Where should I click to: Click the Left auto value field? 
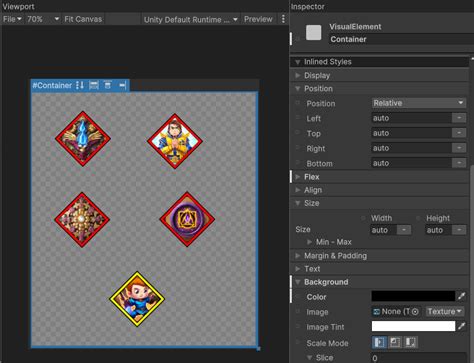click(412, 118)
